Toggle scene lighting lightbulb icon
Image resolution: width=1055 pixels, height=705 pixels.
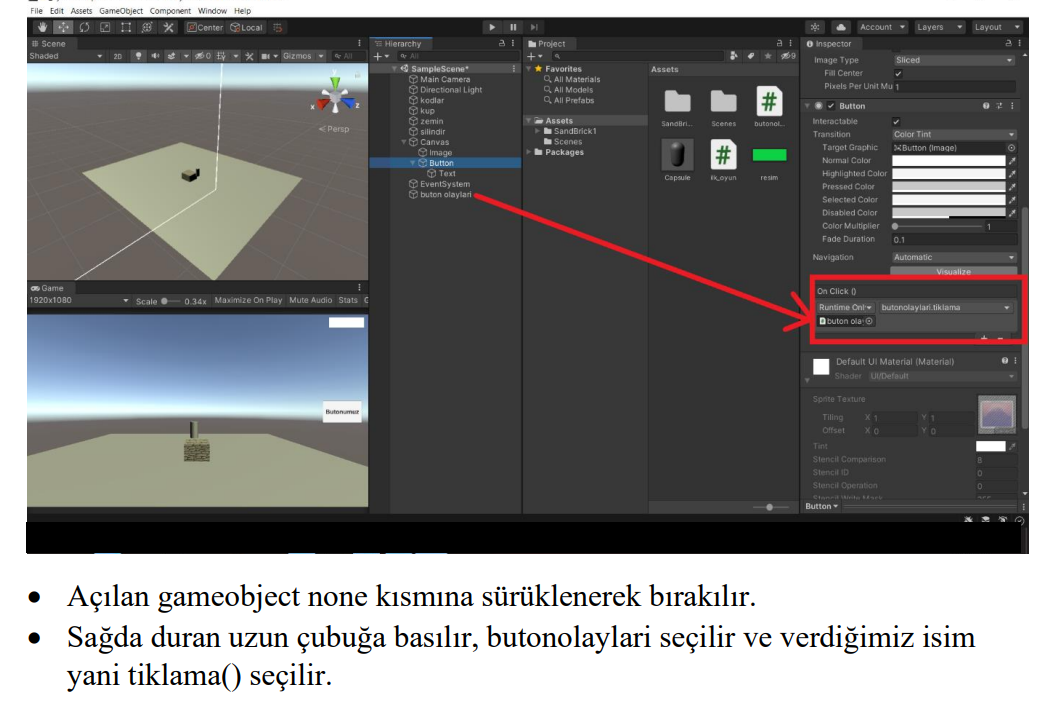click(139, 56)
